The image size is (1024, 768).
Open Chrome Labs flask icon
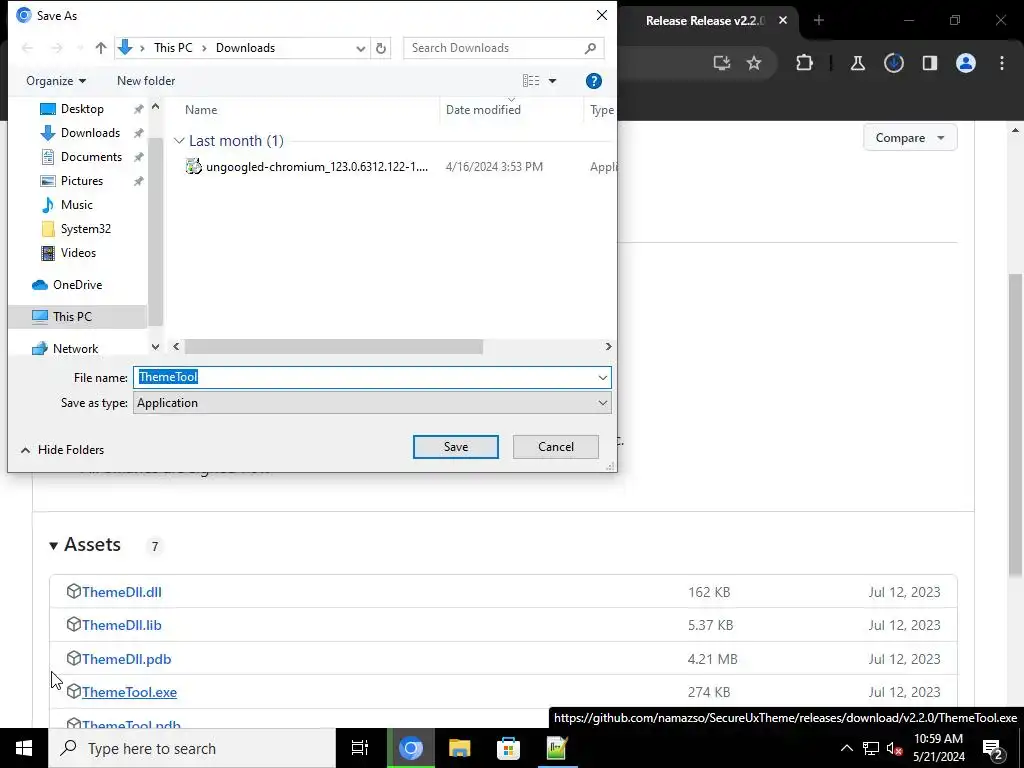point(857,63)
